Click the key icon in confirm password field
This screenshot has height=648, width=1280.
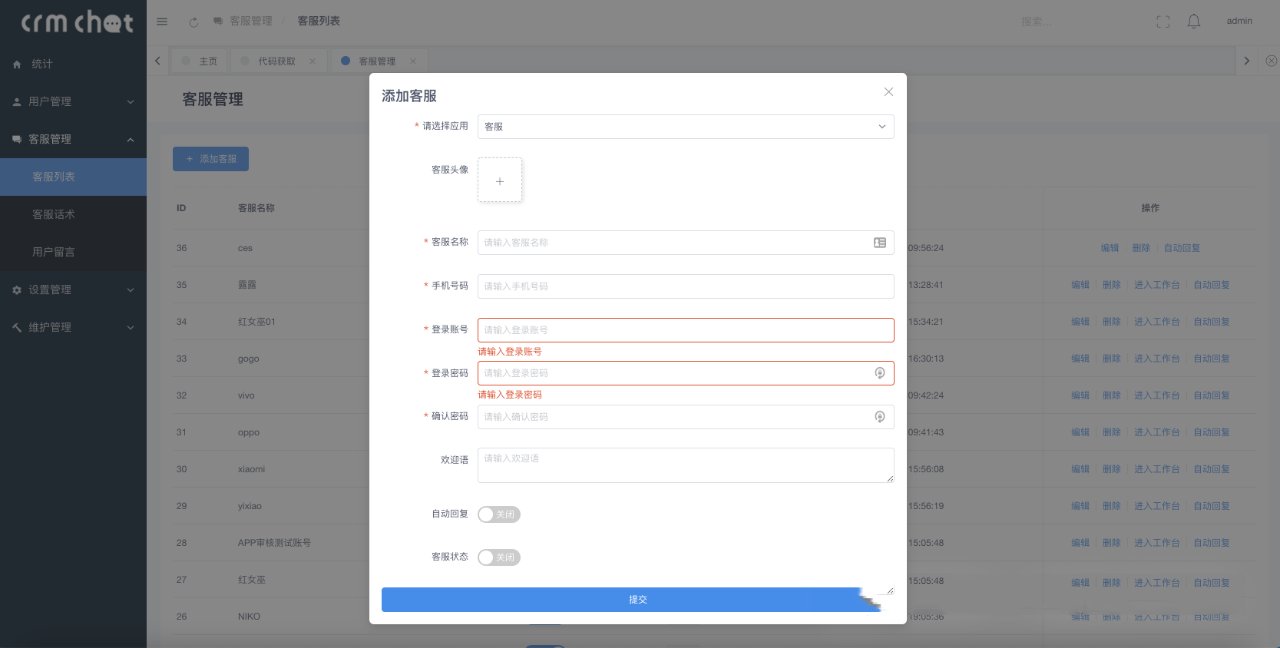[880, 417]
